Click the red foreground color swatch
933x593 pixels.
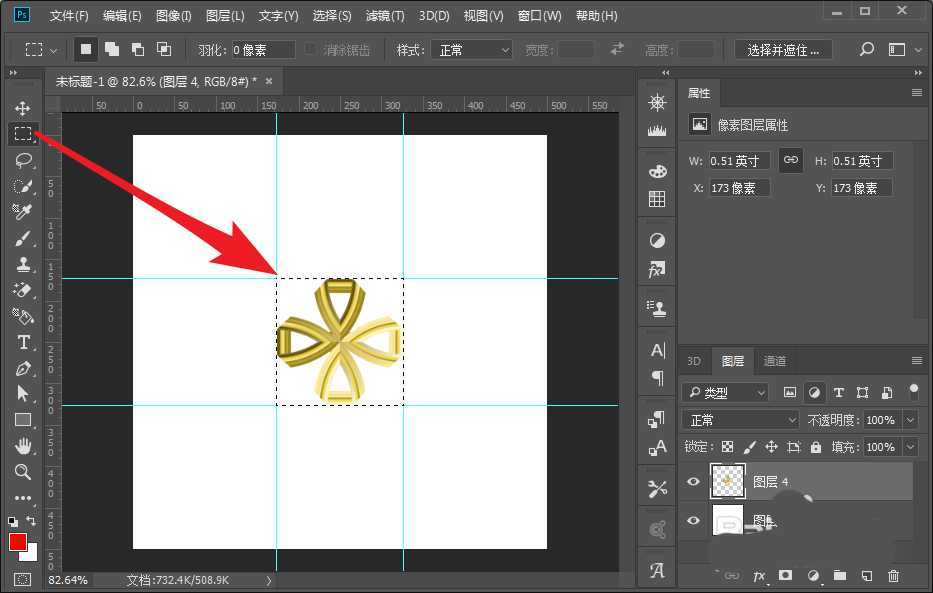[x=18, y=542]
